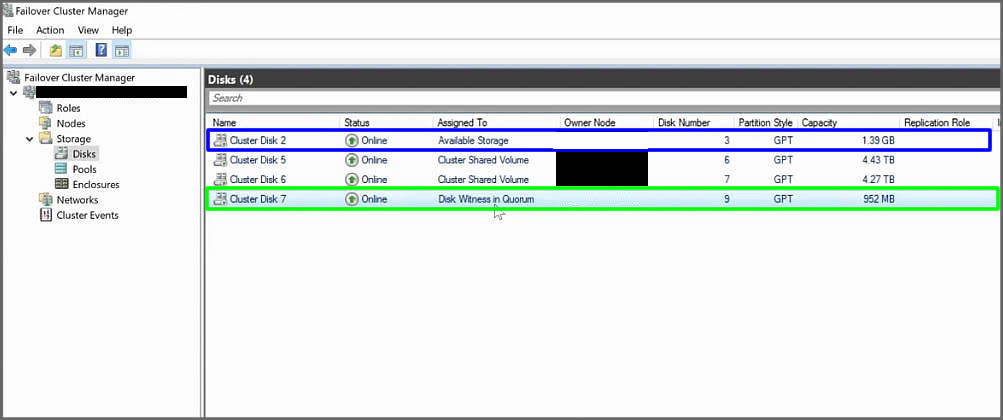Click the Back arrow toolbar icon
The width and height of the screenshot is (1003, 420).
click(10, 51)
